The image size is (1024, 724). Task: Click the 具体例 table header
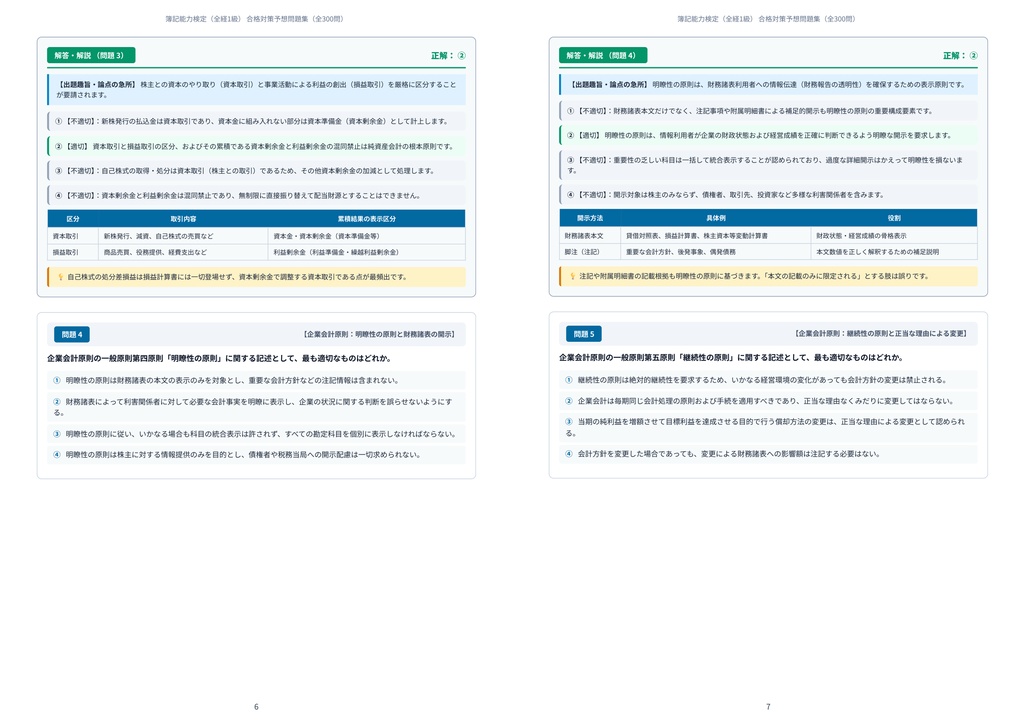pos(716,218)
